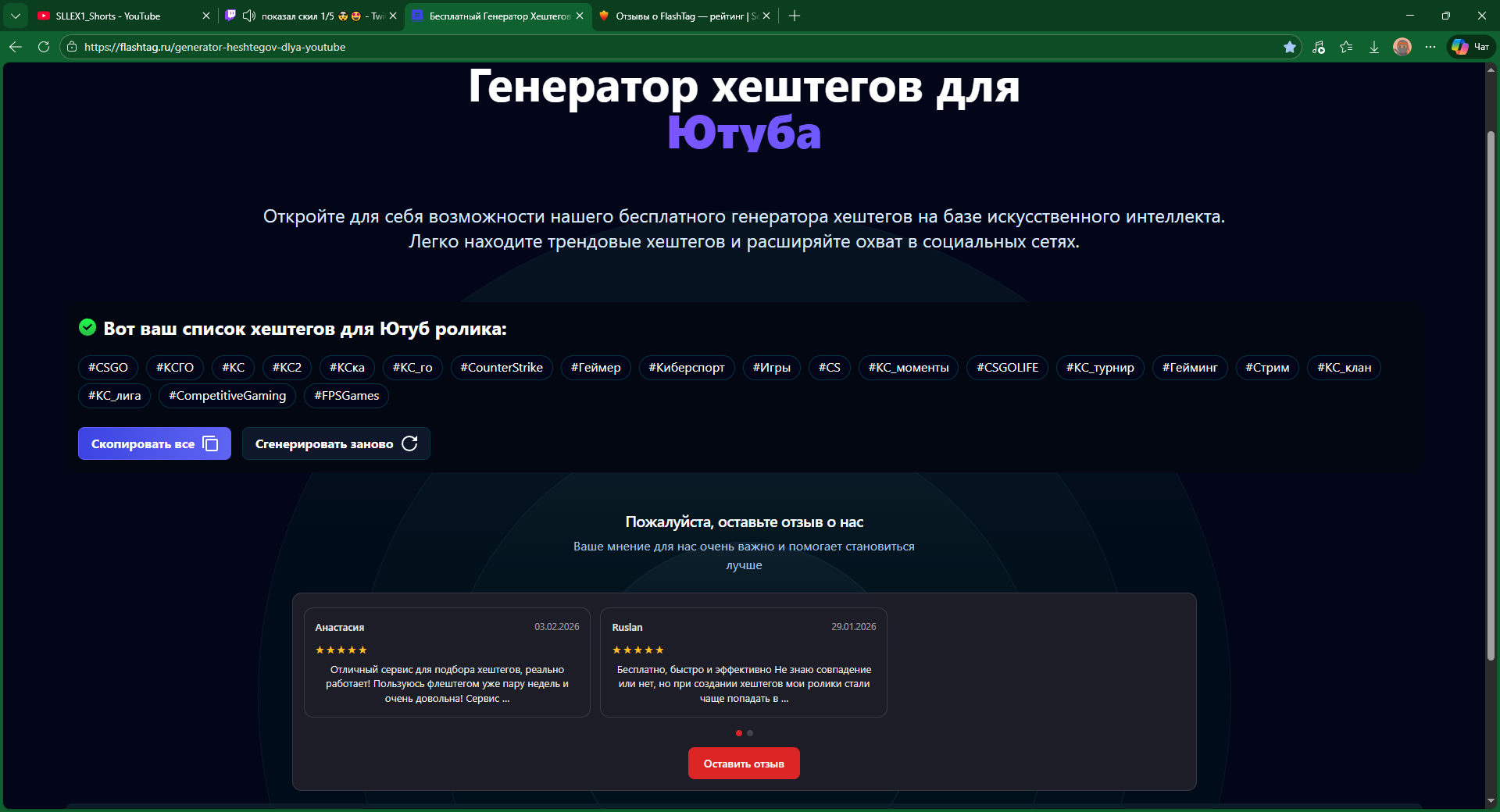The width and height of the screenshot is (1500, 812).
Task: Click the bookmark star in the address bar
Action: [x=1290, y=47]
